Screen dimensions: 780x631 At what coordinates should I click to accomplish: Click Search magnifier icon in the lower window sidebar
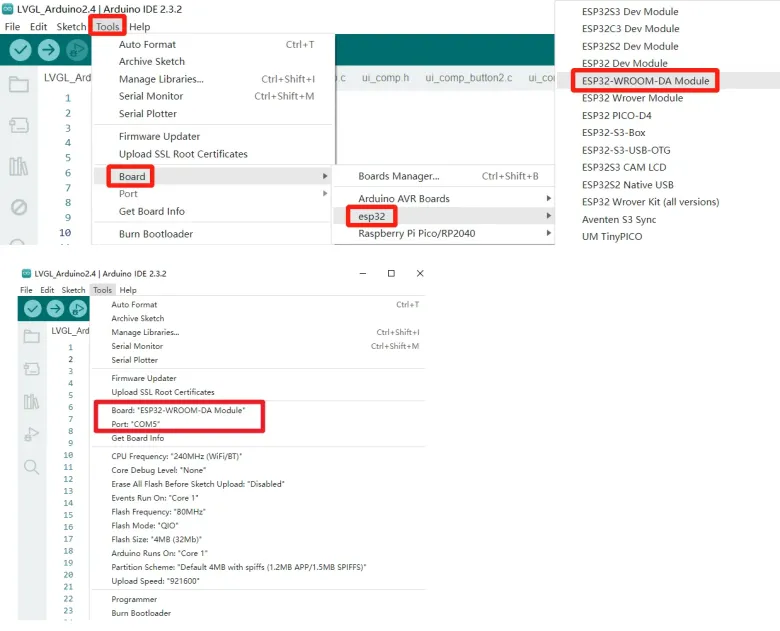tap(31, 467)
